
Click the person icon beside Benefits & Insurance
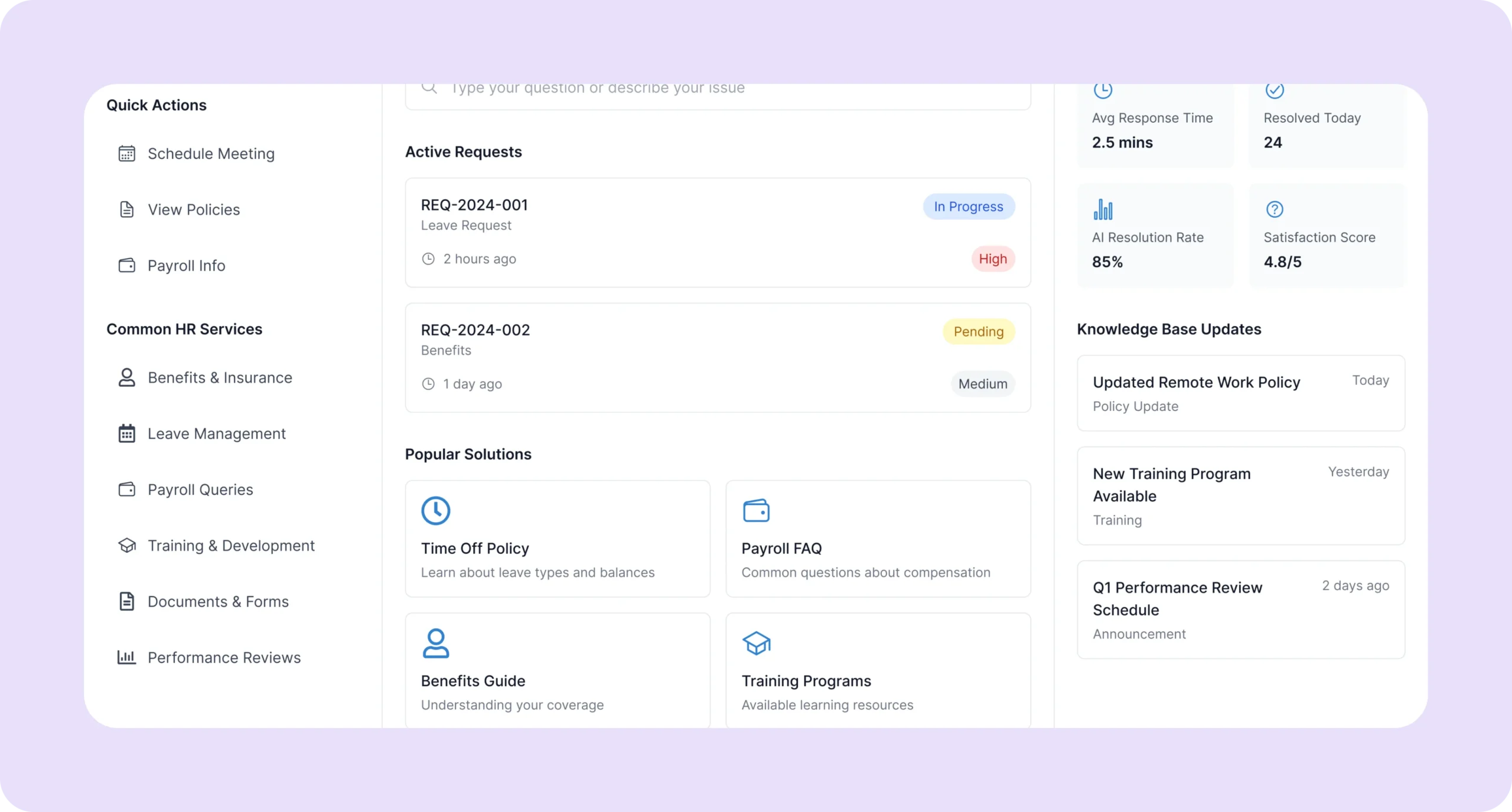pos(126,377)
